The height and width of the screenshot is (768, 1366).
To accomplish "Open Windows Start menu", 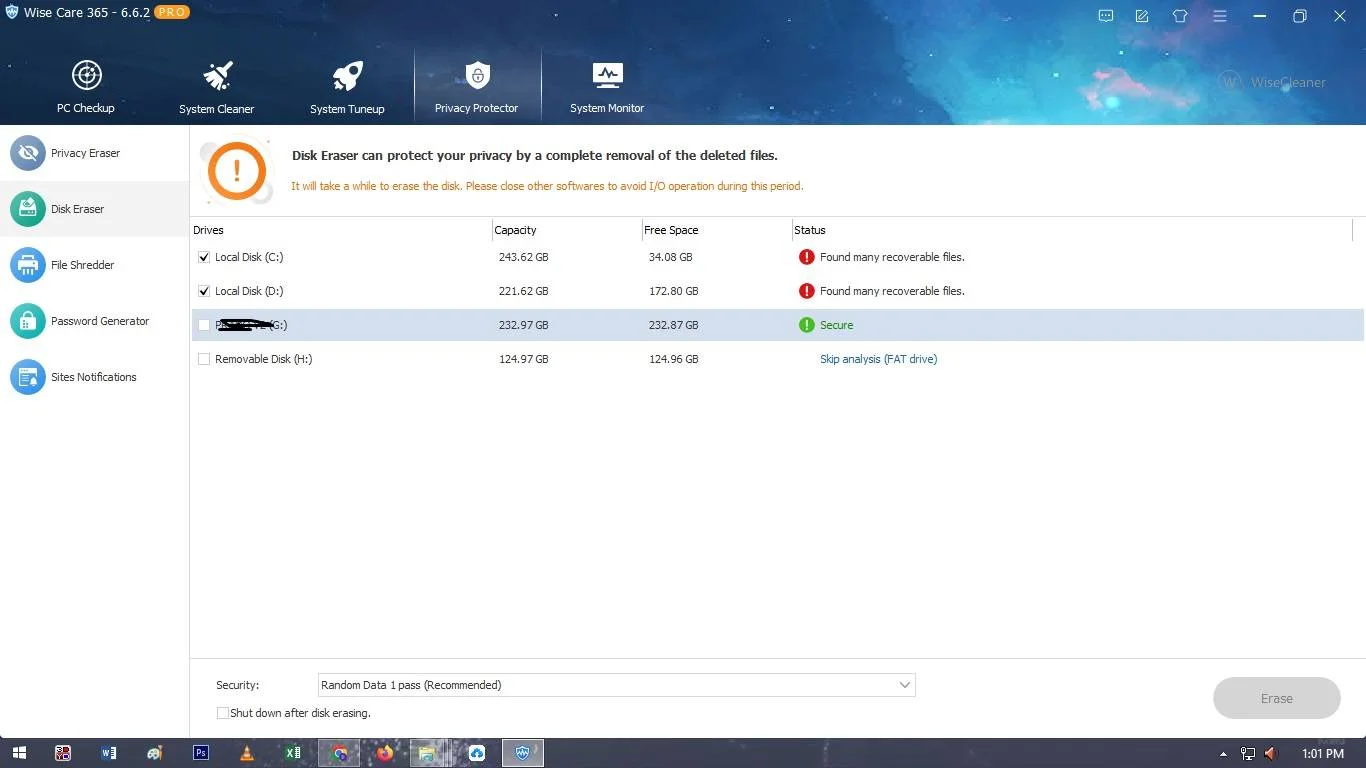I will pyautogui.click(x=18, y=753).
